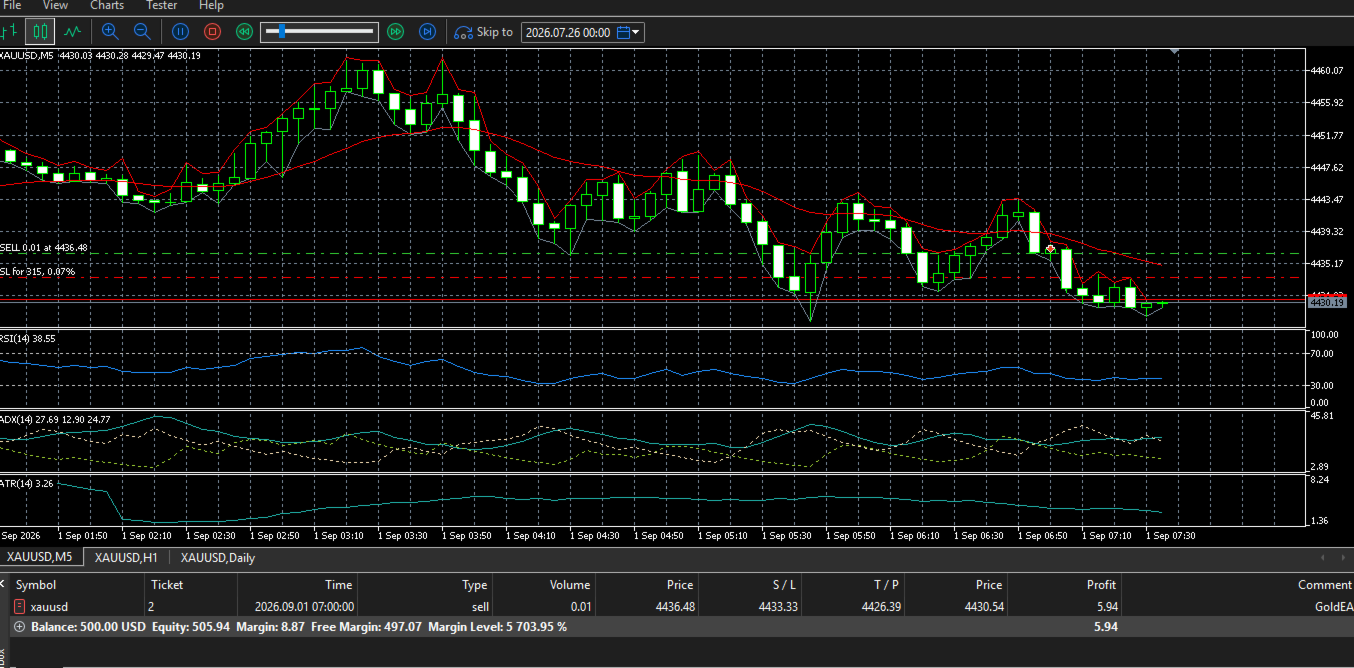This screenshot has height=668, width=1354.
Task: Zoom in on the chart
Action: click(x=110, y=32)
